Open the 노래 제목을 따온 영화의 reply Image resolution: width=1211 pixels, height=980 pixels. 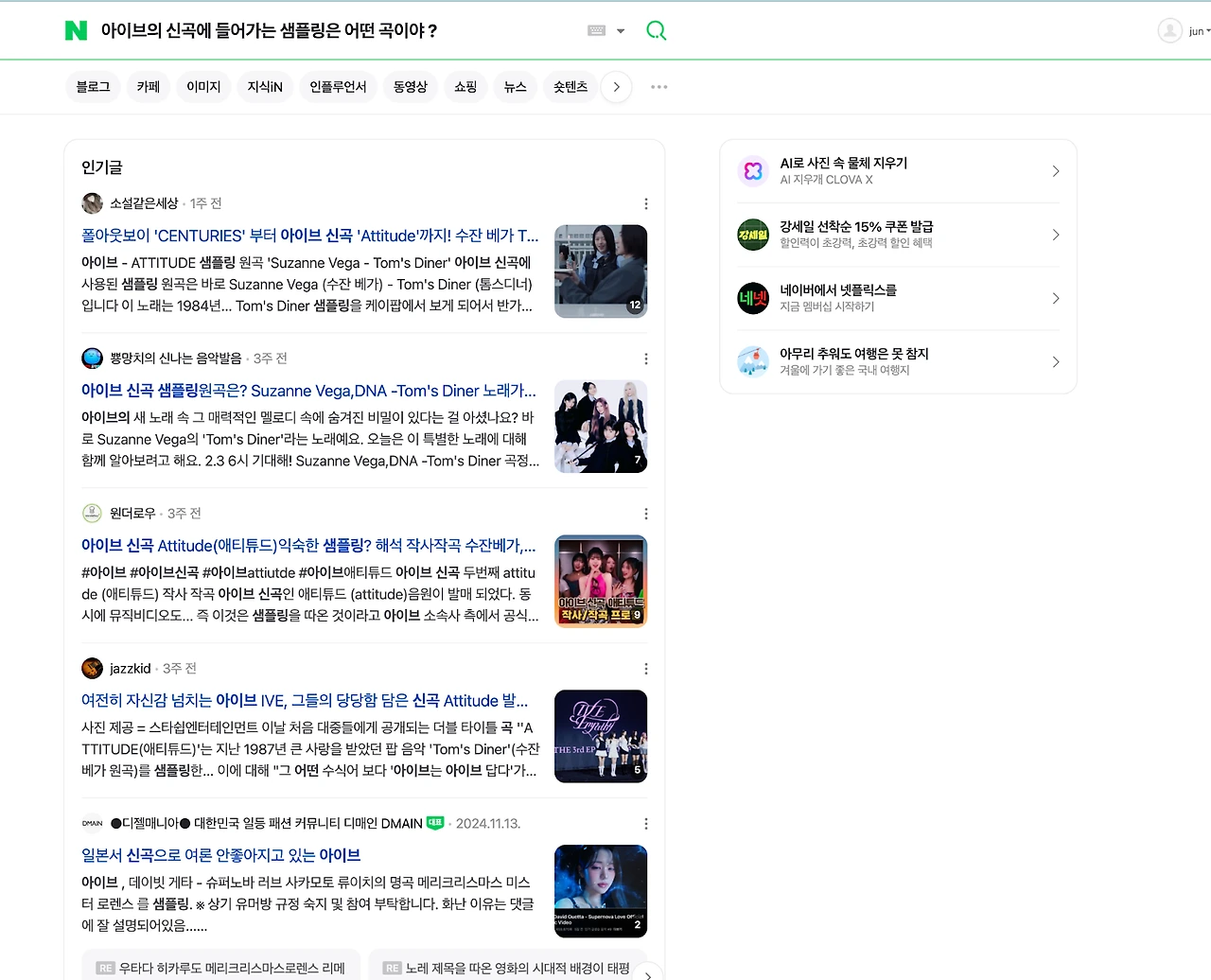(507, 965)
